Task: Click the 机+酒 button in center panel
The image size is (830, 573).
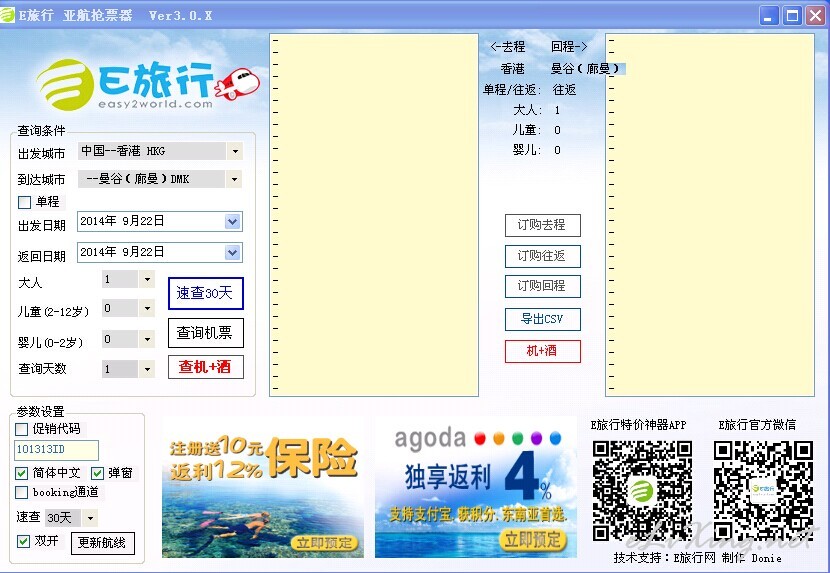Action: click(543, 351)
